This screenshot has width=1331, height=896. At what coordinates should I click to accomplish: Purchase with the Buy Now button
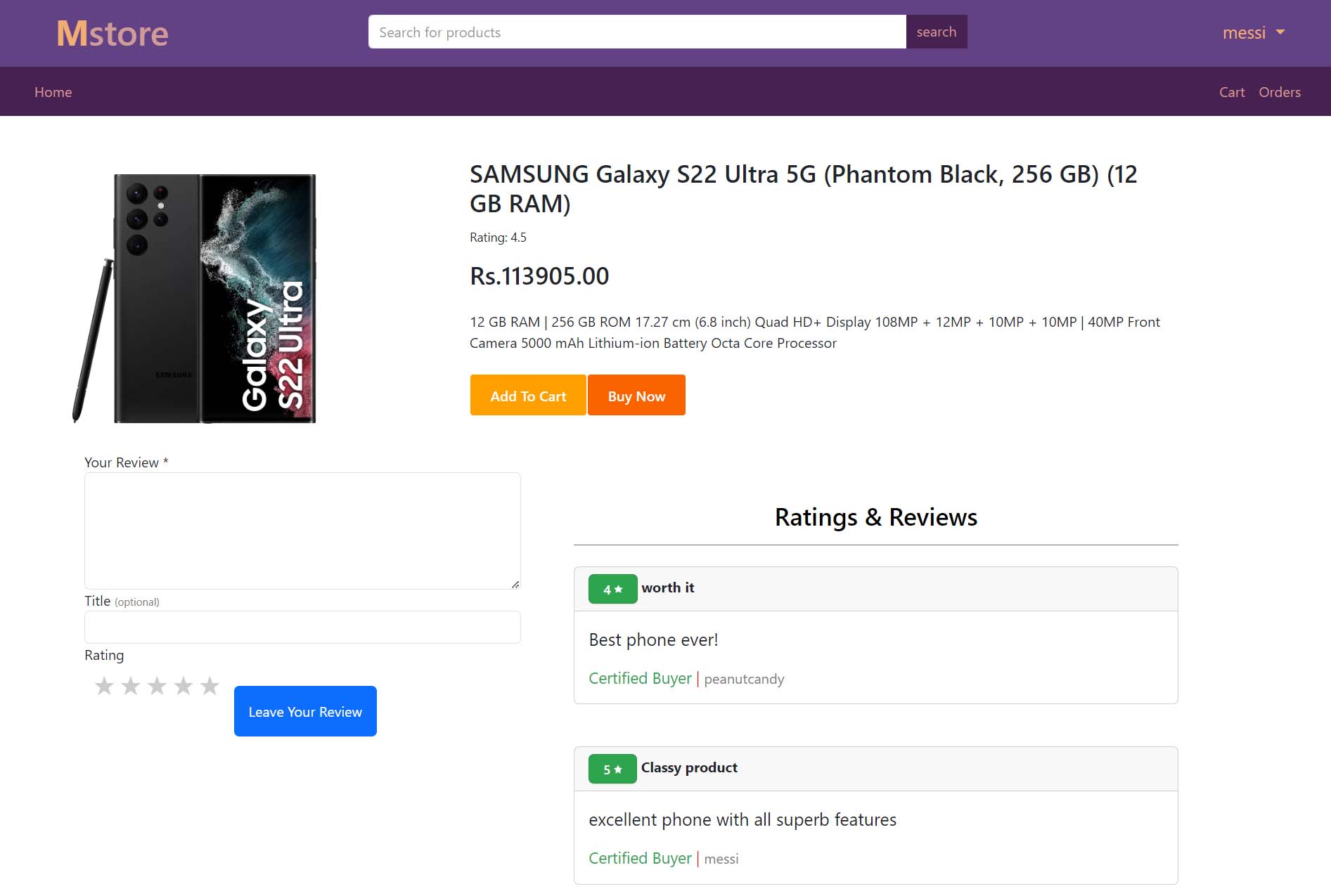pyautogui.click(x=636, y=395)
